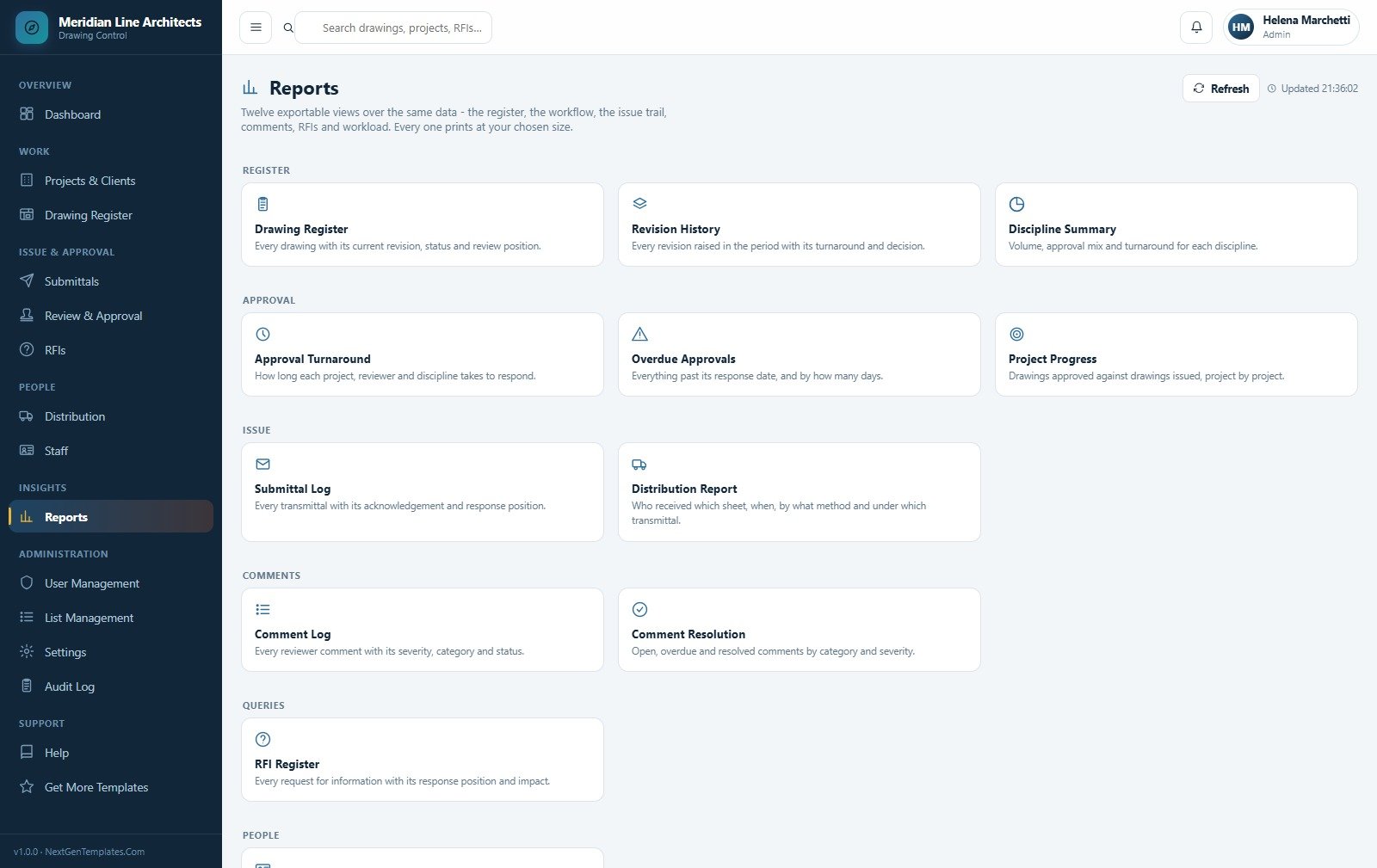
Task: Click the Audit Log clipboard icon
Action: click(27, 686)
